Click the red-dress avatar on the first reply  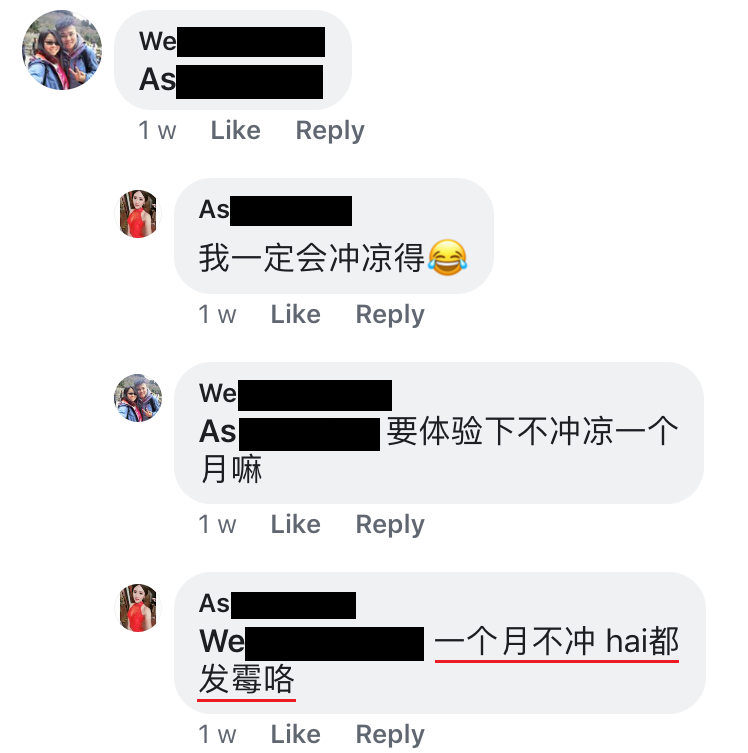pyautogui.click(x=138, y=214)
